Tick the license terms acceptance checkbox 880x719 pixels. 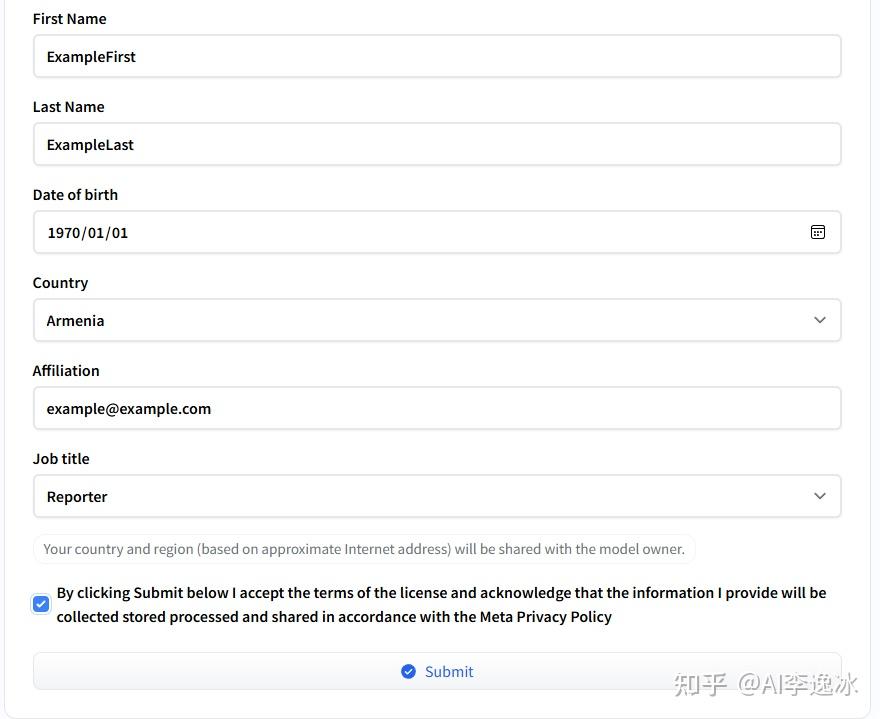(41, 604)
